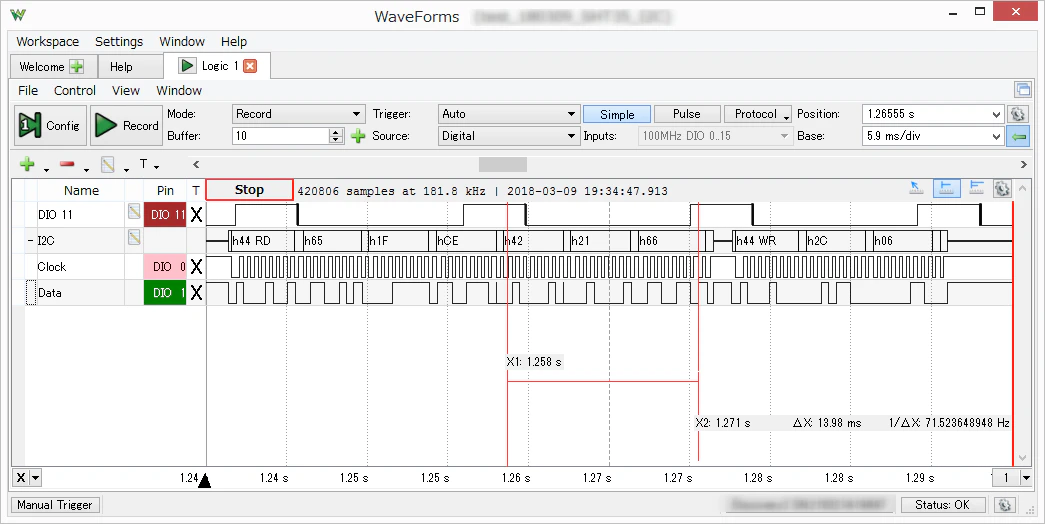Screen dimensions: 1045x524
Task: Select the Simple trigger mode
Action: pos(617,114)
